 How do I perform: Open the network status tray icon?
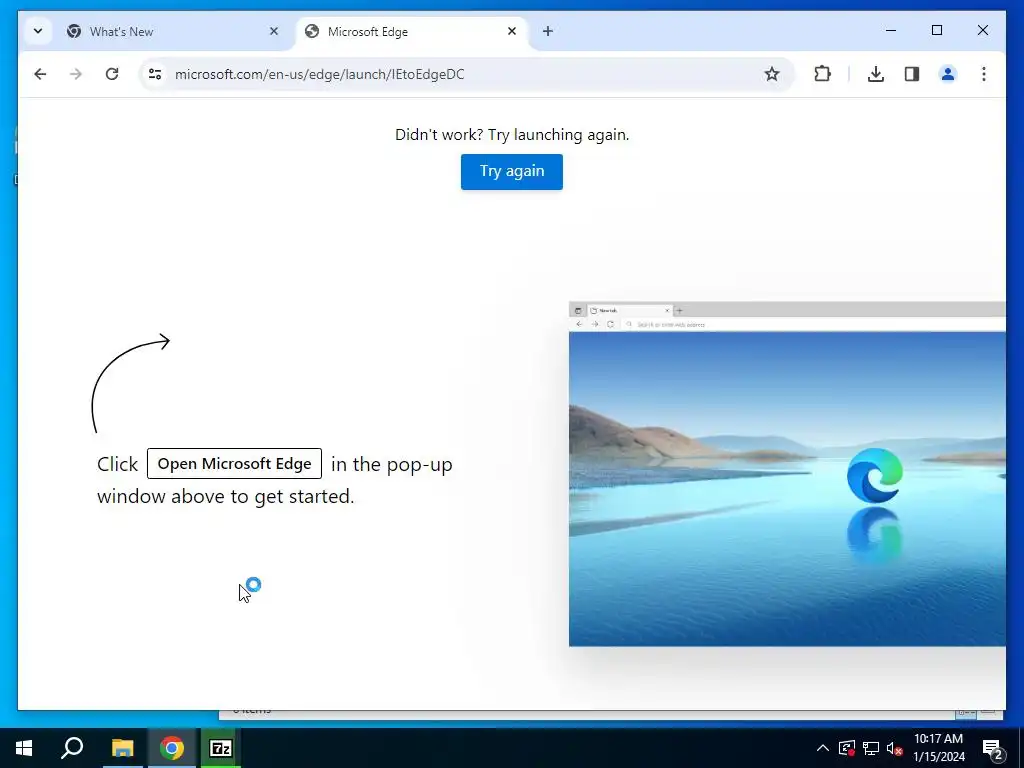[871, 748]
